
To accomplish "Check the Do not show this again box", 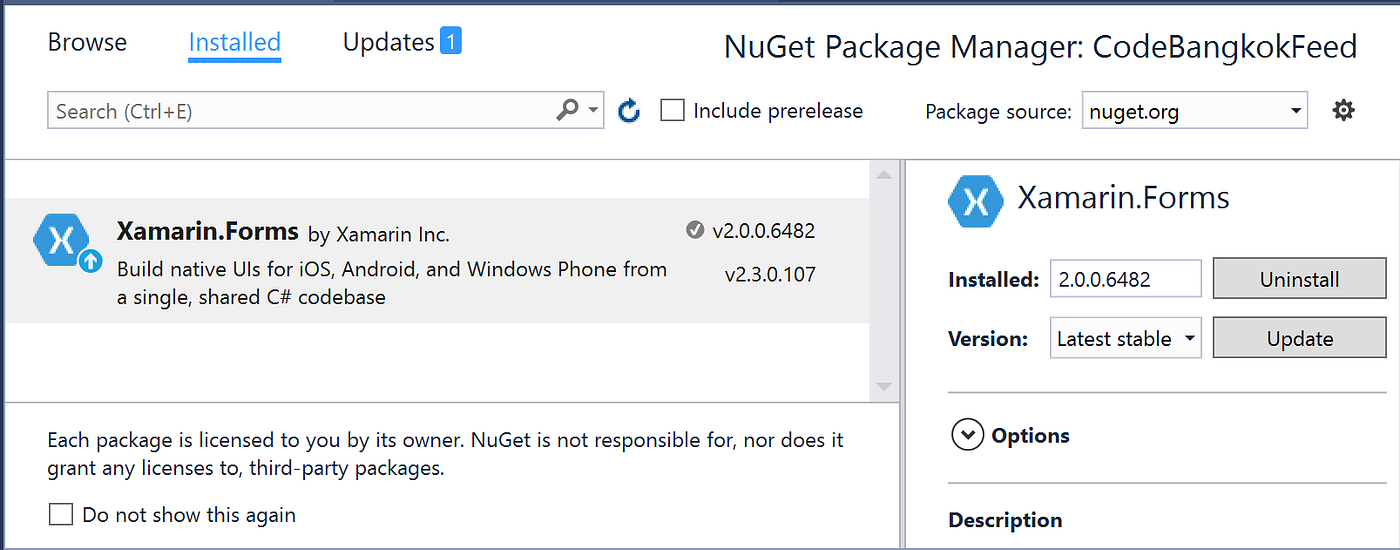I will tap(62, 515).
